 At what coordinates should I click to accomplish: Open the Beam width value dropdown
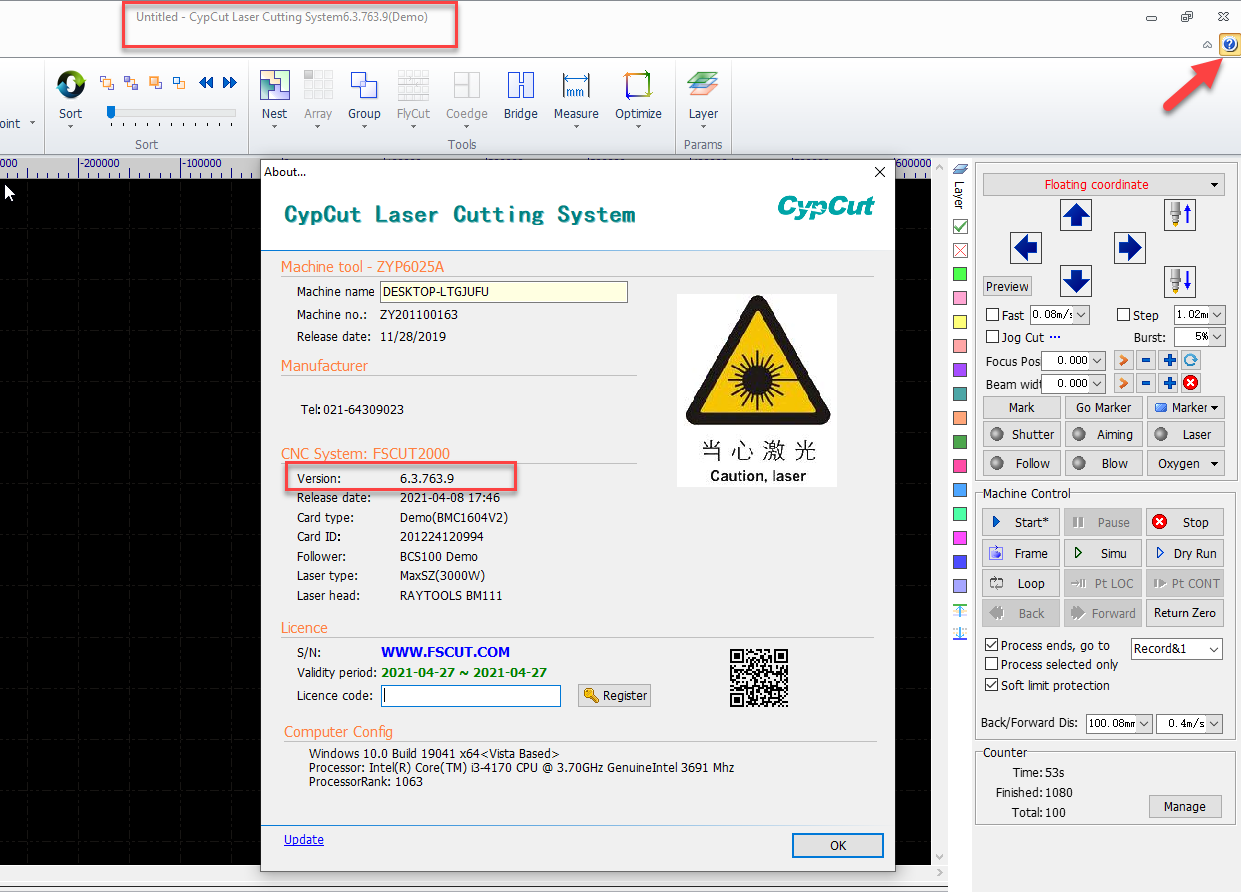(1098, 383)
